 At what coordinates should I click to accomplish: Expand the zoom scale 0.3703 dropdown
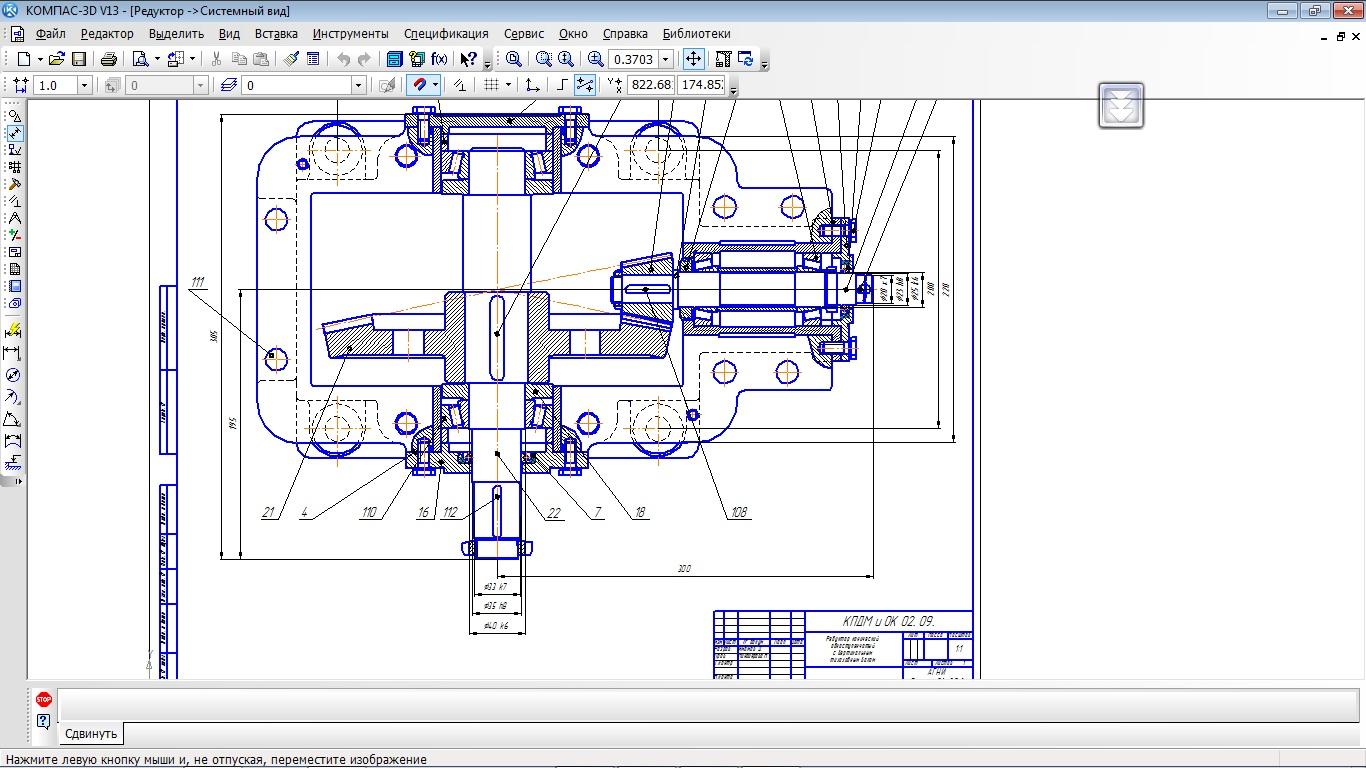click(665, 59)
